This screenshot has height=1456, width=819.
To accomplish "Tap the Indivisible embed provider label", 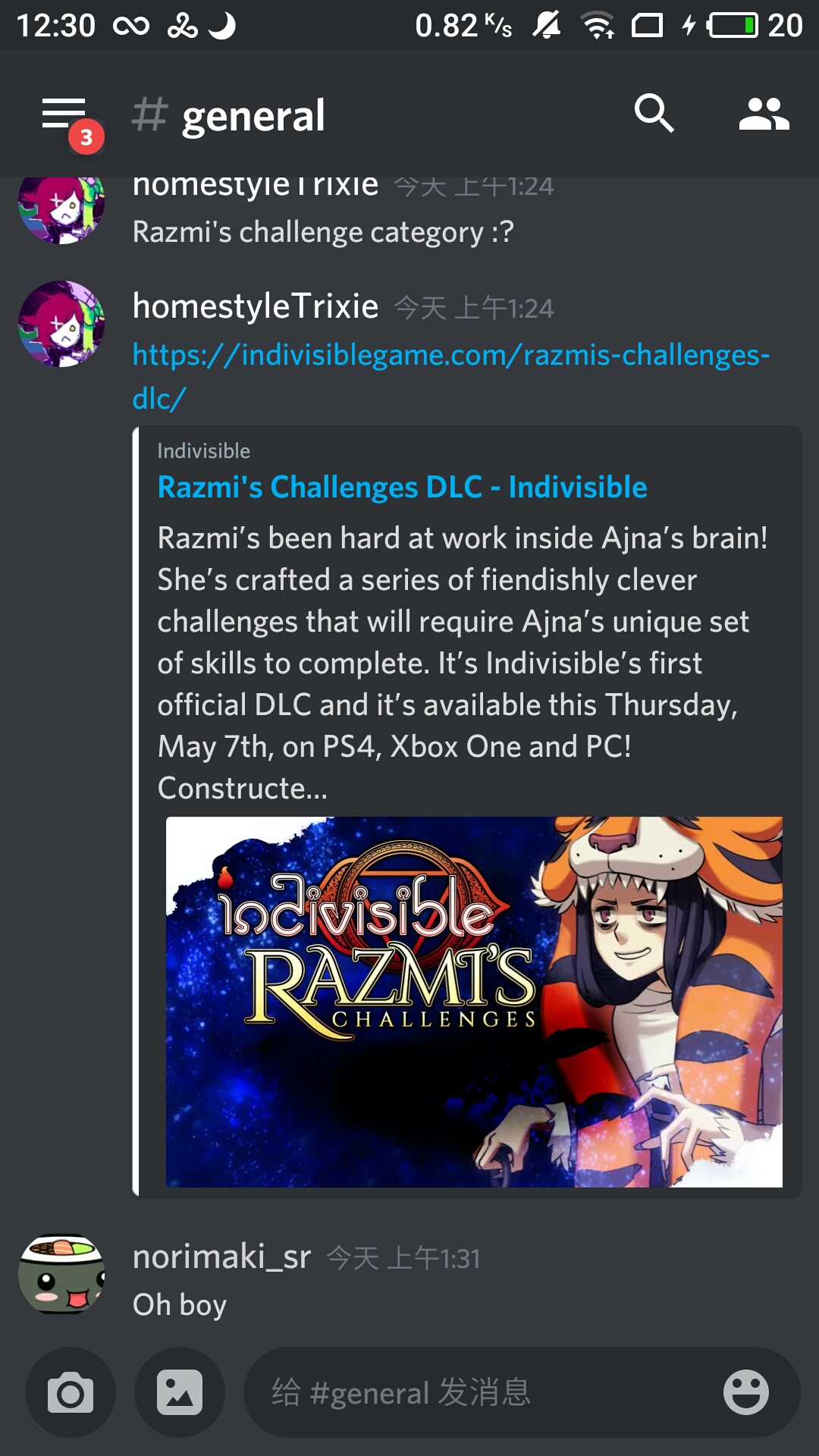I will coord(203,451).
